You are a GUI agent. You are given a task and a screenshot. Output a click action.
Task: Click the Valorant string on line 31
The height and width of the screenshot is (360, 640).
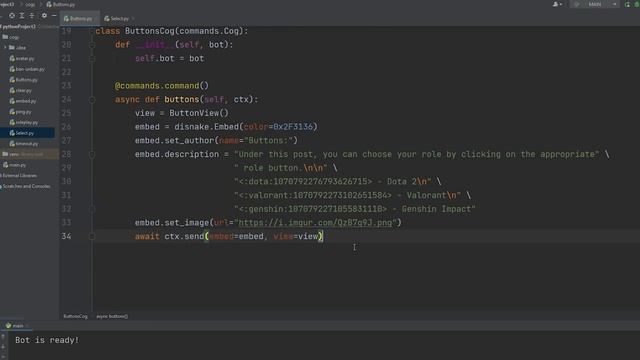347,195
